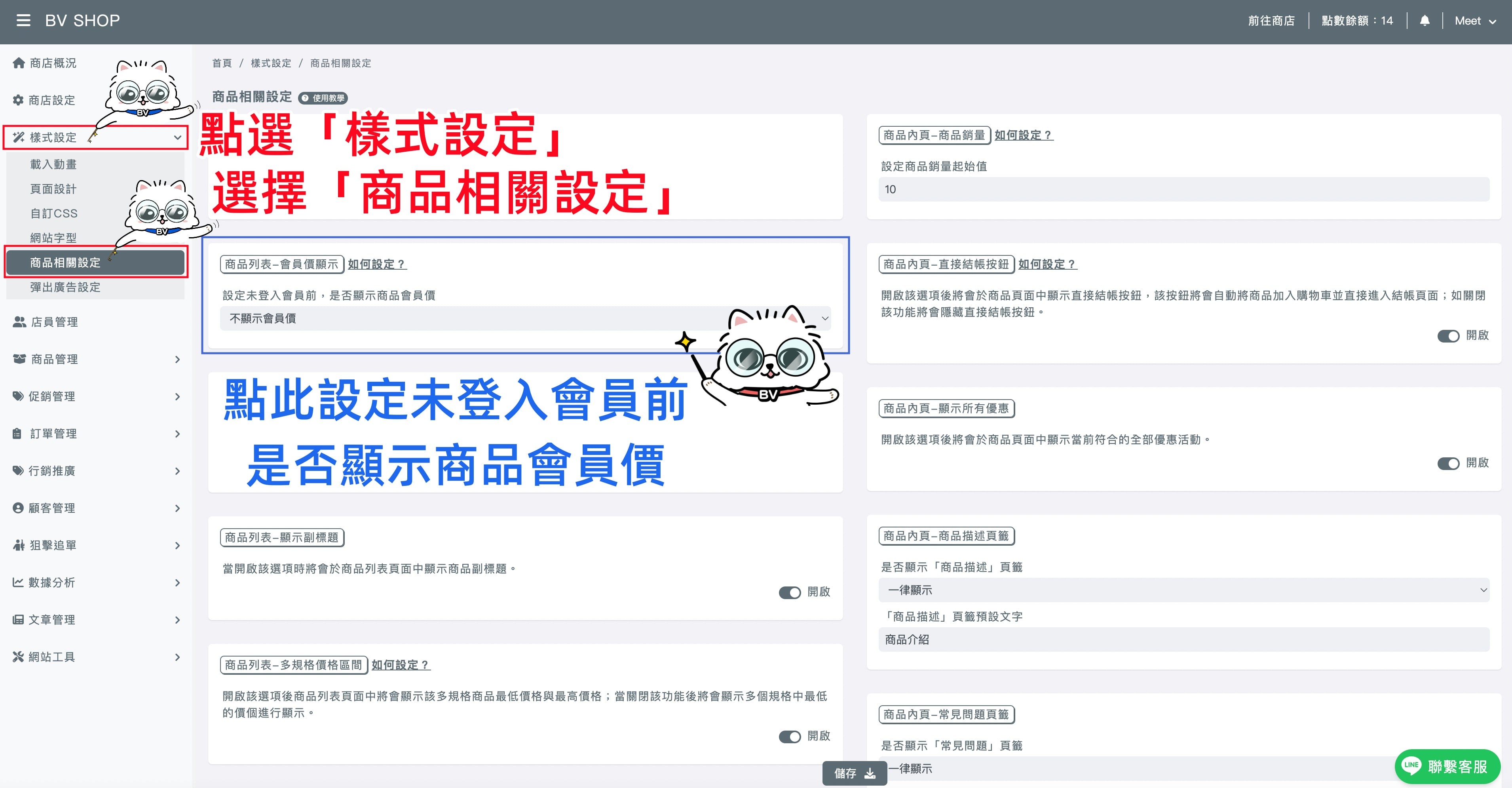Open the Meet account dropdown
Image resolution: width=1512 pixels, height=788 pixels.
coord(1475,21)
